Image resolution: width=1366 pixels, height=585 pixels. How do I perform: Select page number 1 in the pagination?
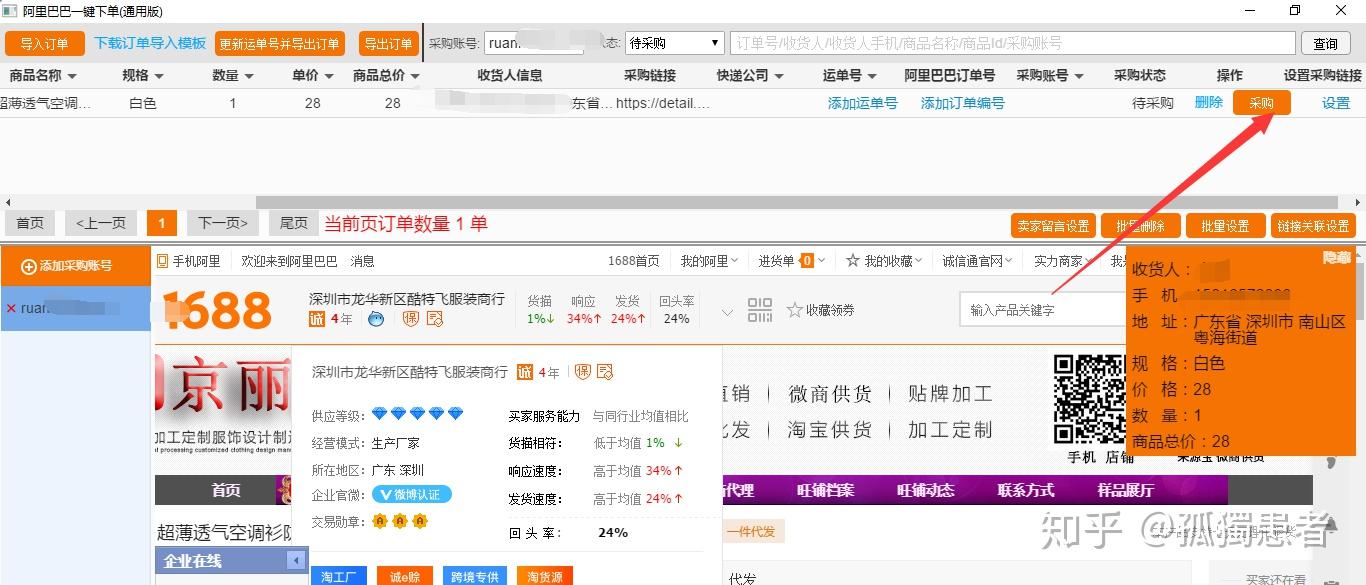[161, 223]
